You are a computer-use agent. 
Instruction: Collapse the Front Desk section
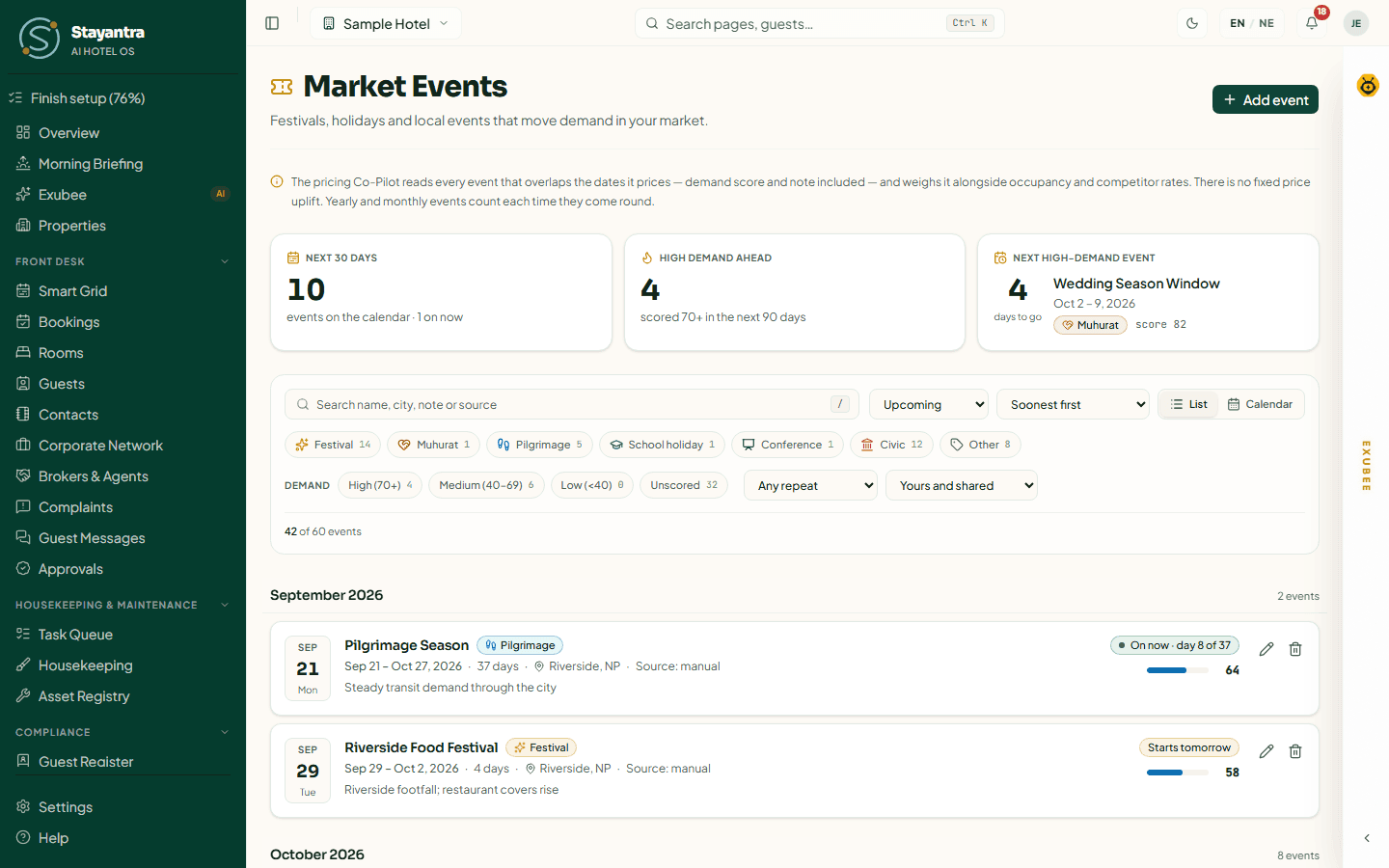point(123,261)
